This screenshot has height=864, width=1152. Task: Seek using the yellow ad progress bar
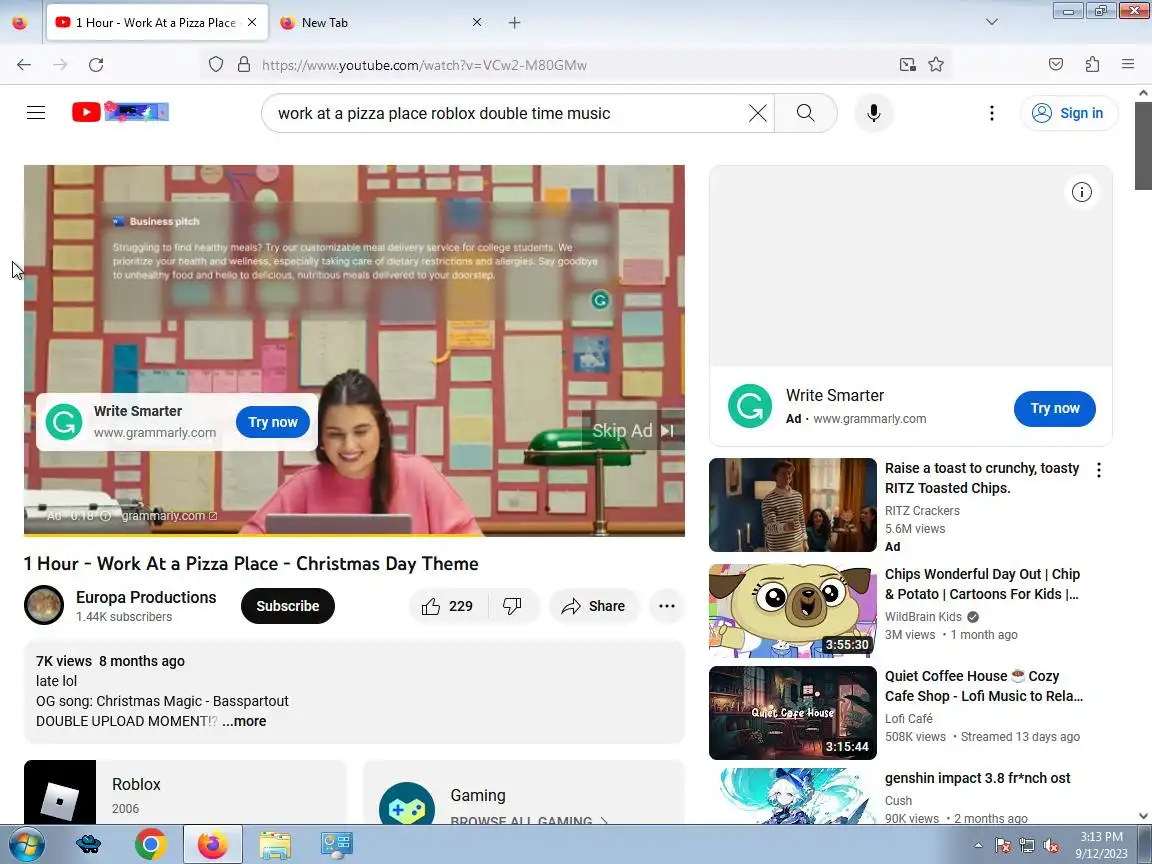(354, 534)
